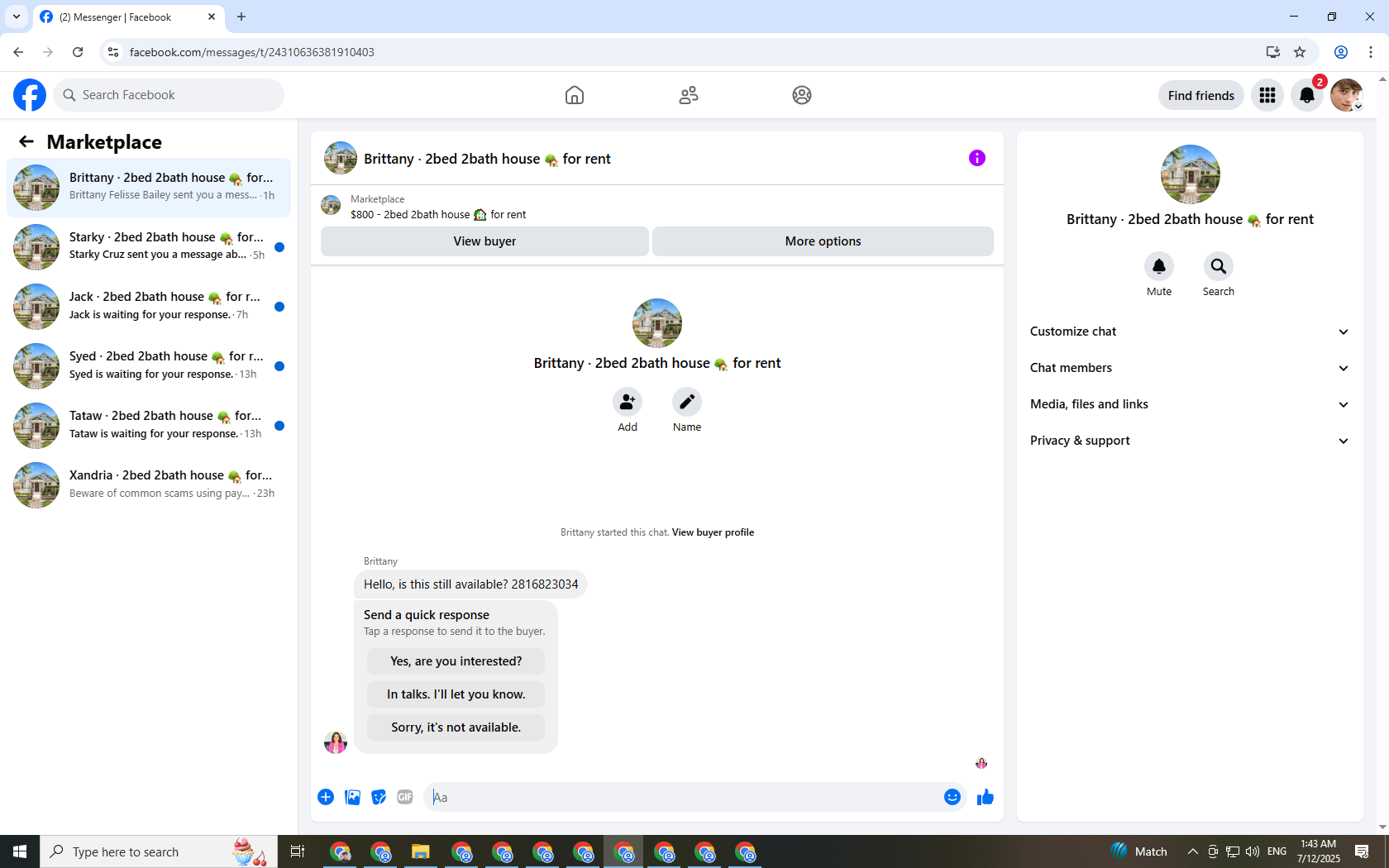Open File Explorer from the taskbar
The image size is (1389, 868).
tap(421, 851)
